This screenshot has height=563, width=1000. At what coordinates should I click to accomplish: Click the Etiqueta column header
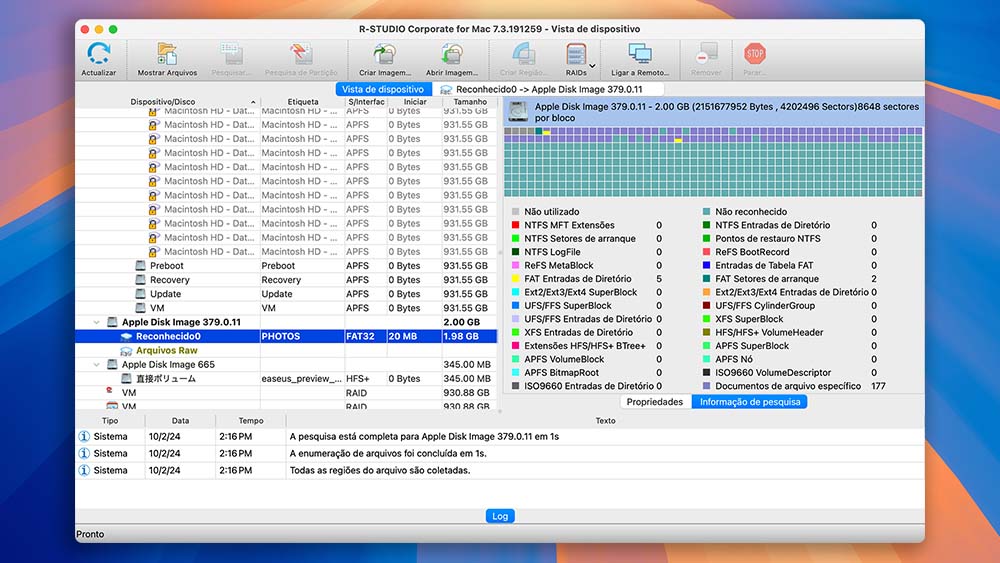click(x=302, y=101)
